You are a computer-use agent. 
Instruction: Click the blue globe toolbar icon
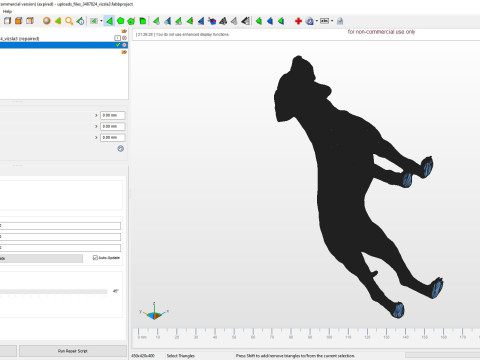pyautogui.click(x=310, y=21)
